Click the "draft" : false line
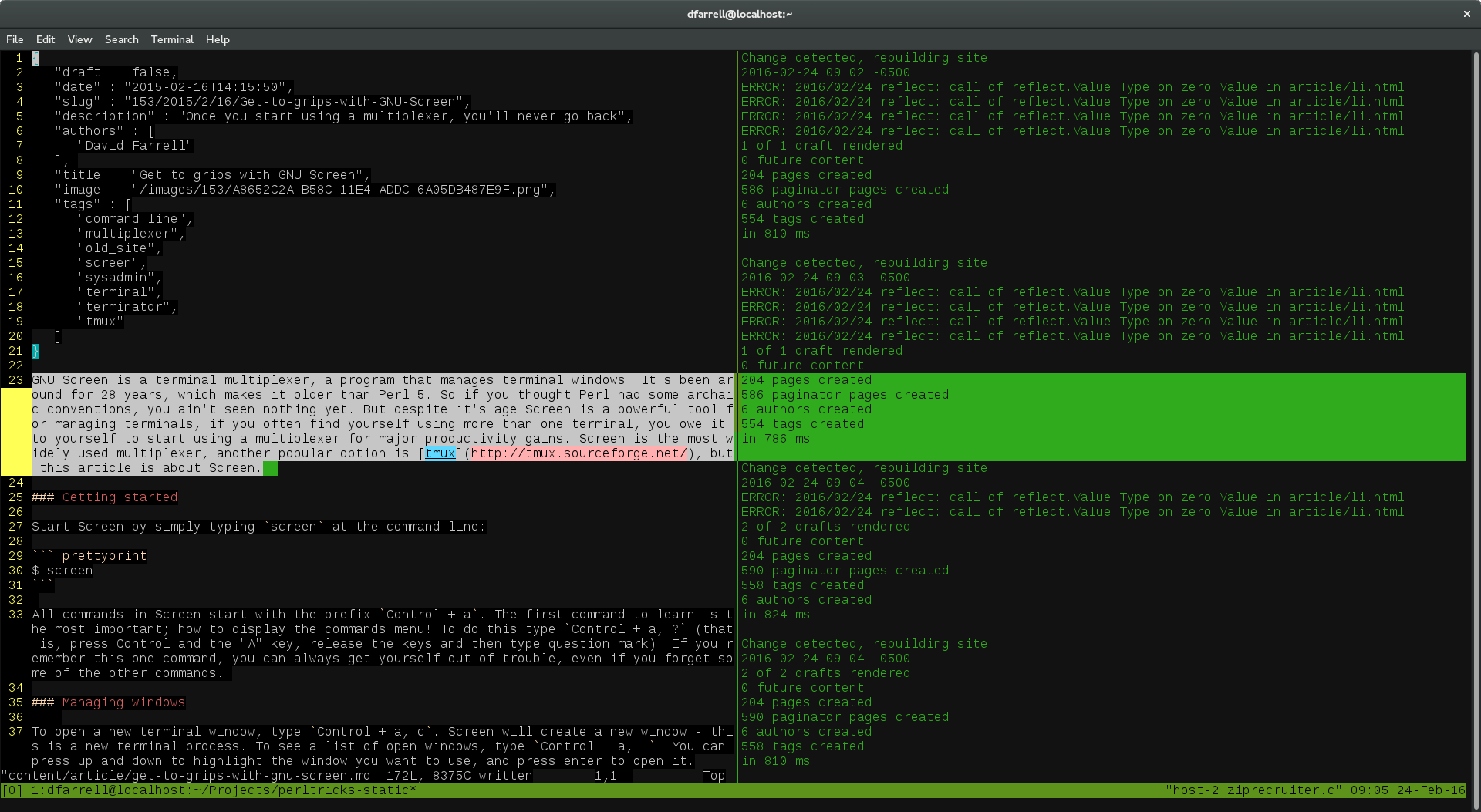 click(116, 72)
